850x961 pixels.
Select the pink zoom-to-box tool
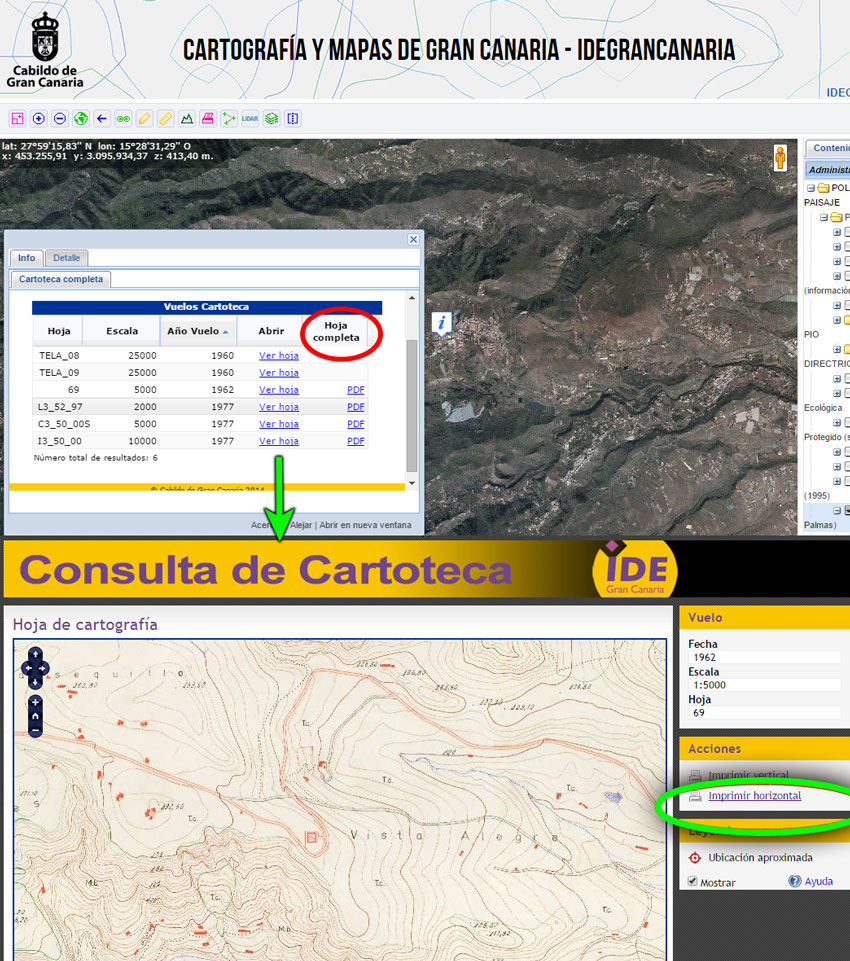click(x=17, y=118)
